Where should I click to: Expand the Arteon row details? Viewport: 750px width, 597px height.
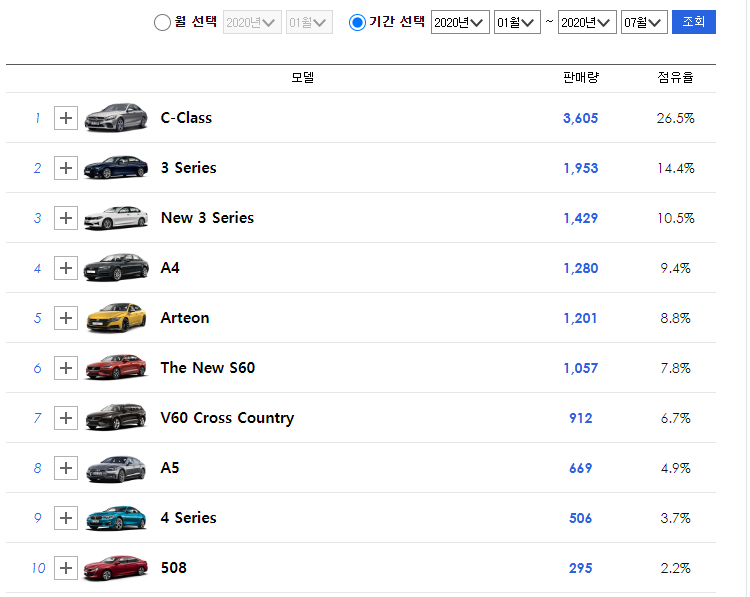[x=66, y=318]
